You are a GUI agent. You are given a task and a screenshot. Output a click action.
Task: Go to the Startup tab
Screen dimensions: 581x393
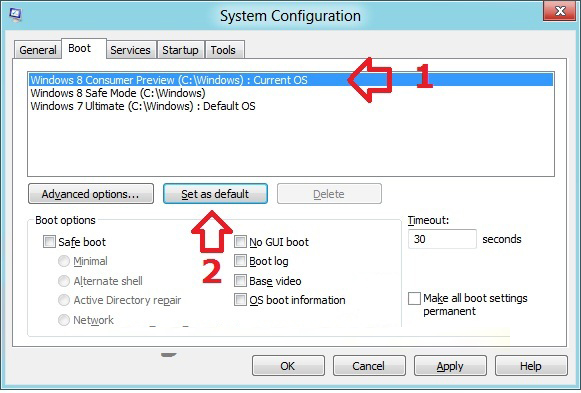[180, 50]
